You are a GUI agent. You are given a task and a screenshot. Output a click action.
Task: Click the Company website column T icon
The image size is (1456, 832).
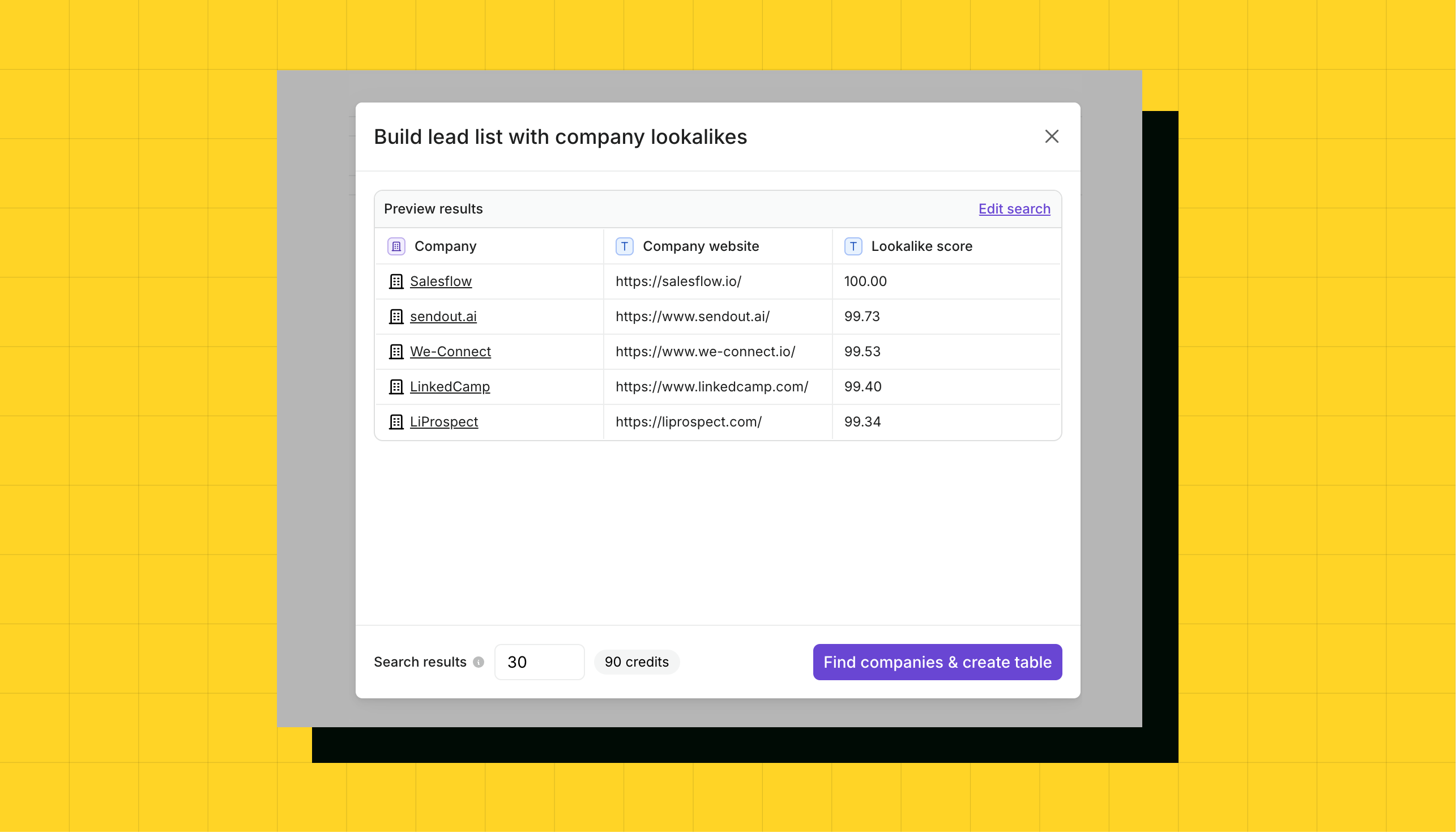624,246
